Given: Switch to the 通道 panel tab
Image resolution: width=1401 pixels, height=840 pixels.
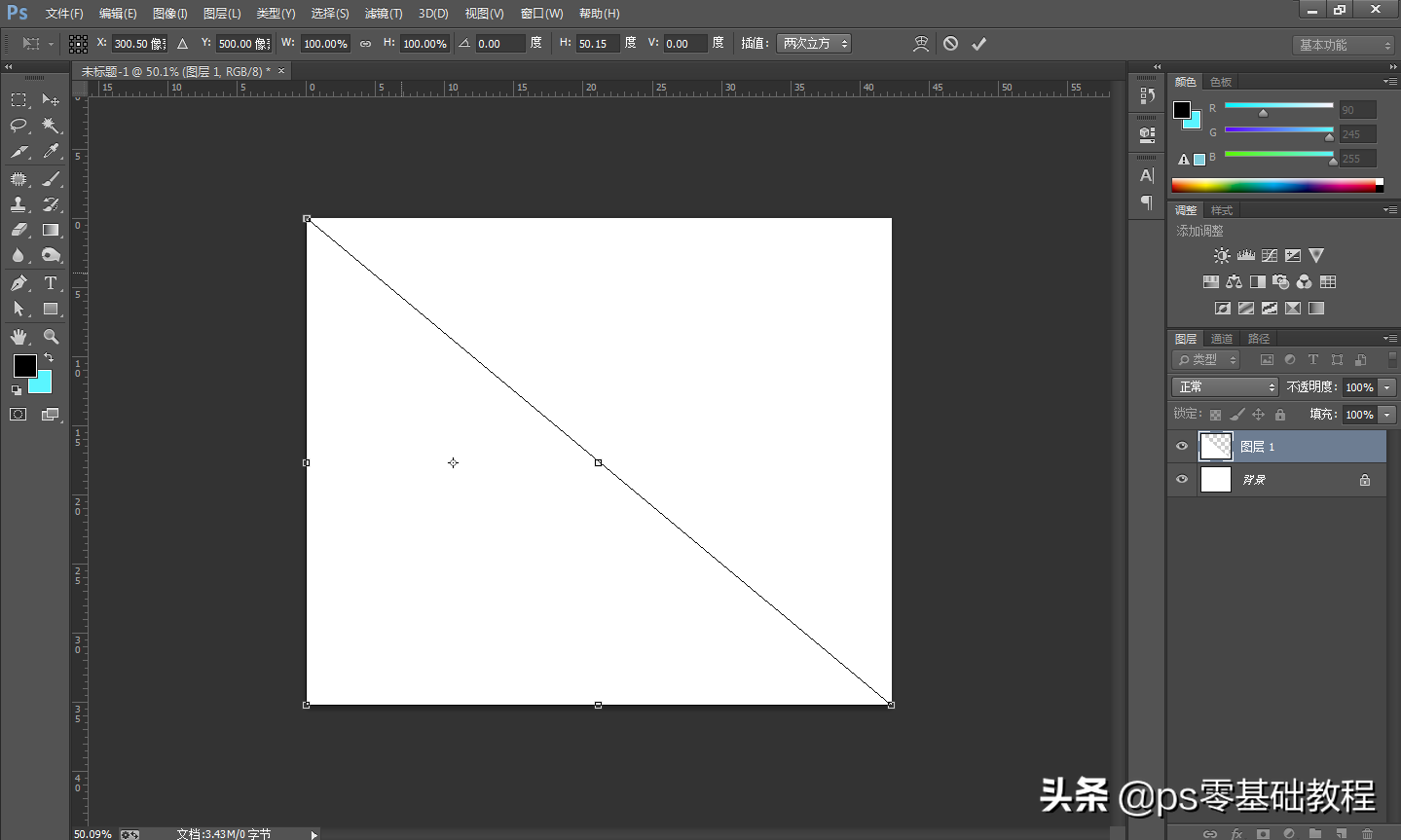Looking at the screenshot, I should click(1222, 338).
